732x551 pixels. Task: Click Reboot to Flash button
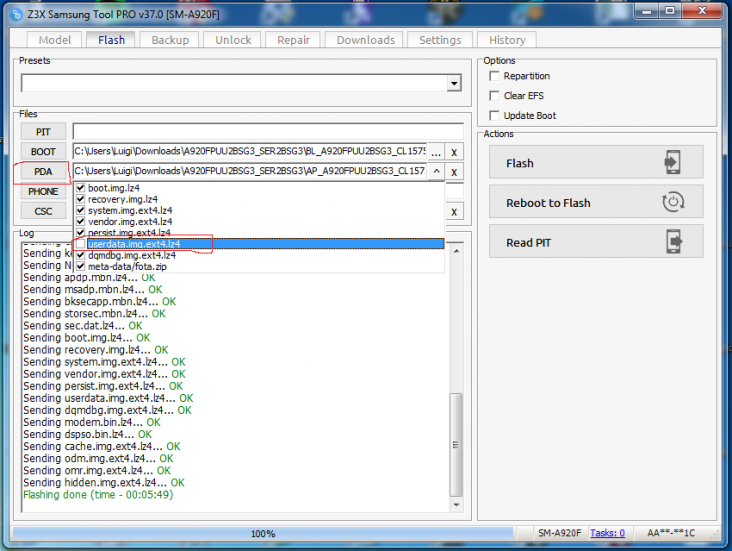click(x=596, y=202)
